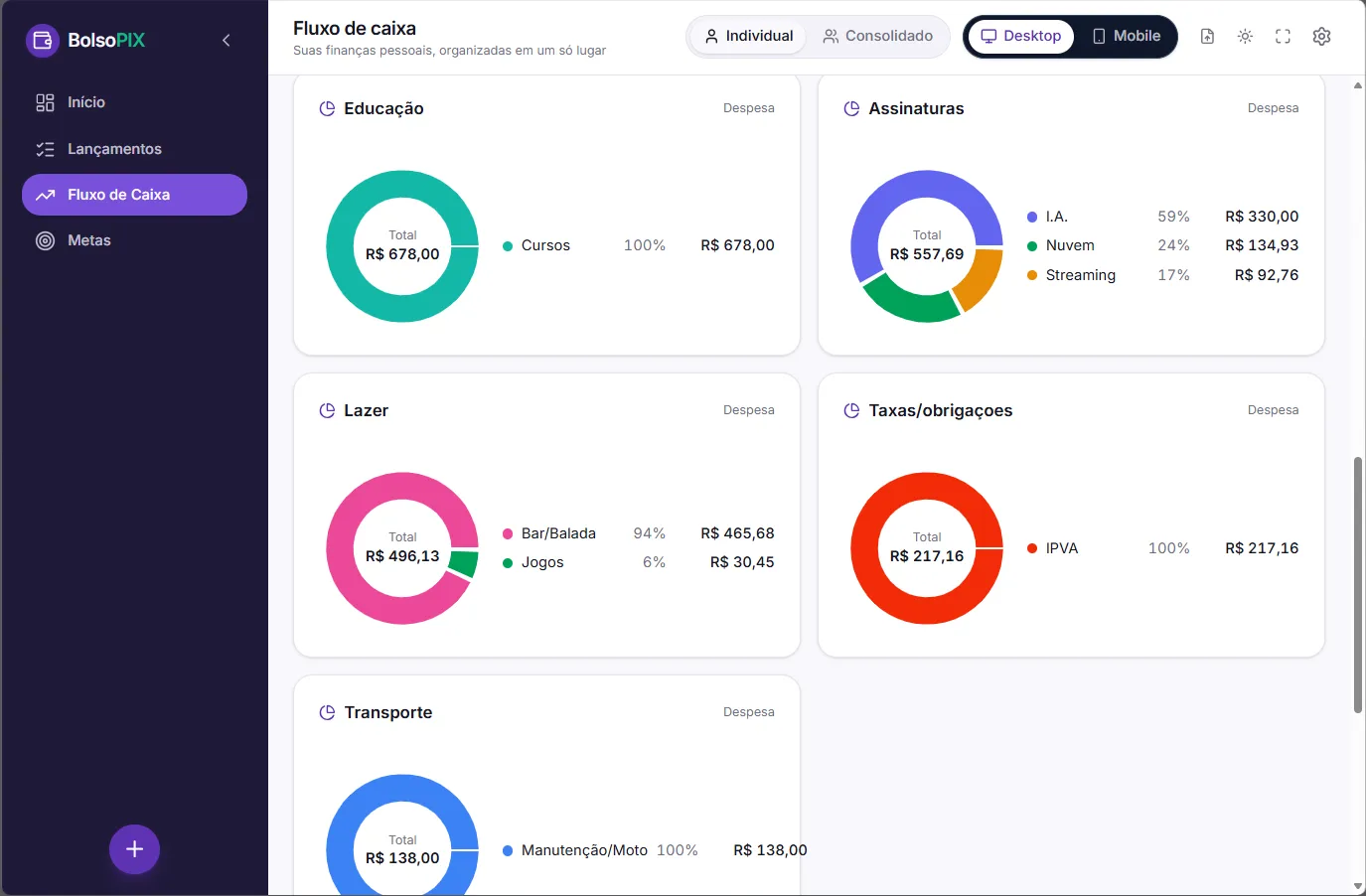Click the Jogos legend label

[x=542, y=562]
